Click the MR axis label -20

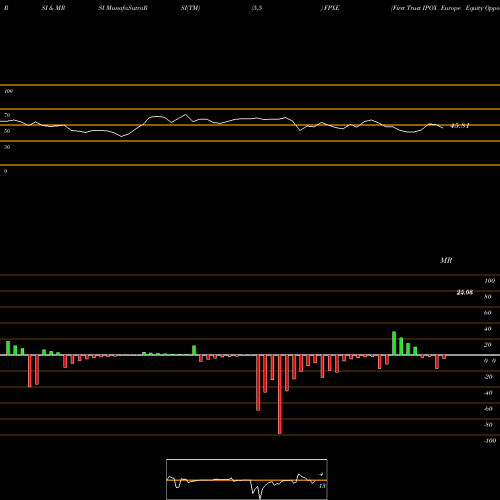[x=488, y=377]
